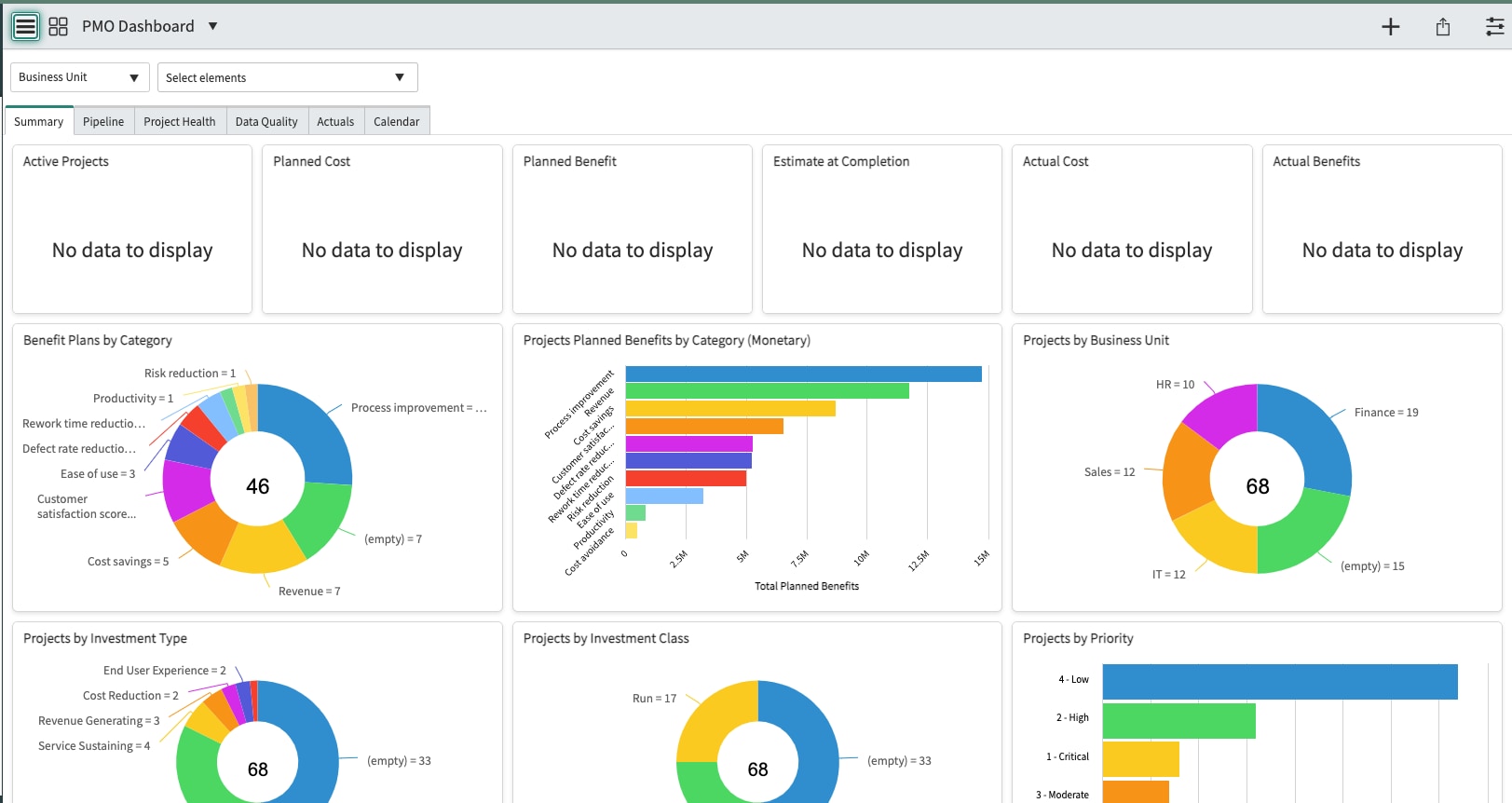Open the Calendar tab

pos(397,121)
